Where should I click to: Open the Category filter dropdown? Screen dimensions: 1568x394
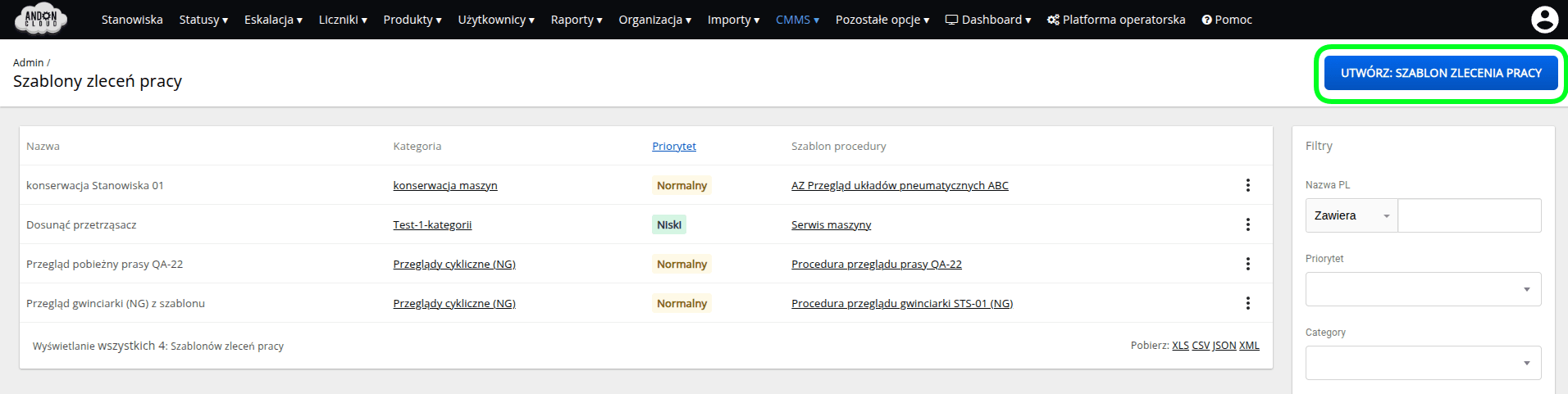[1423, 363]
